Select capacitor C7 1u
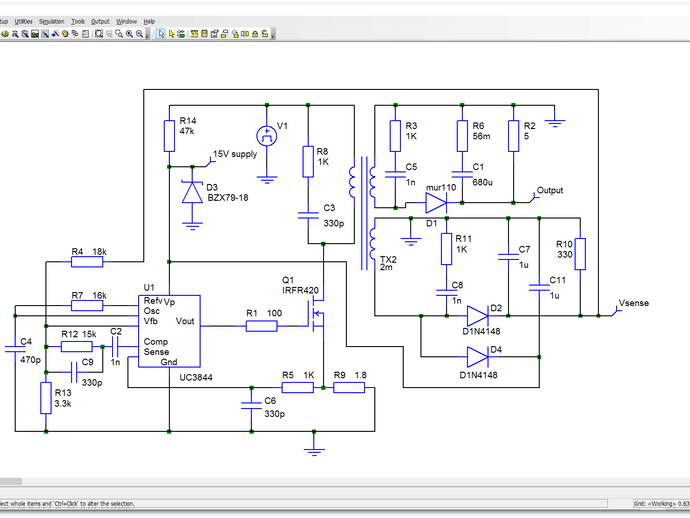690x518 pixels. [508, 257]
